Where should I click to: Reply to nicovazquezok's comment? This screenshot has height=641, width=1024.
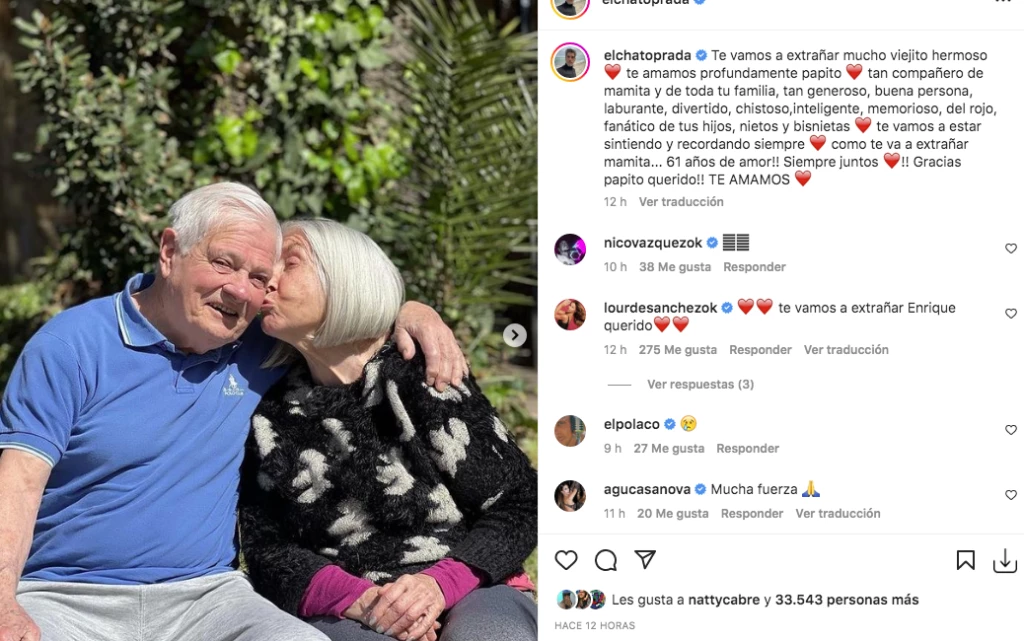point(754,267)
